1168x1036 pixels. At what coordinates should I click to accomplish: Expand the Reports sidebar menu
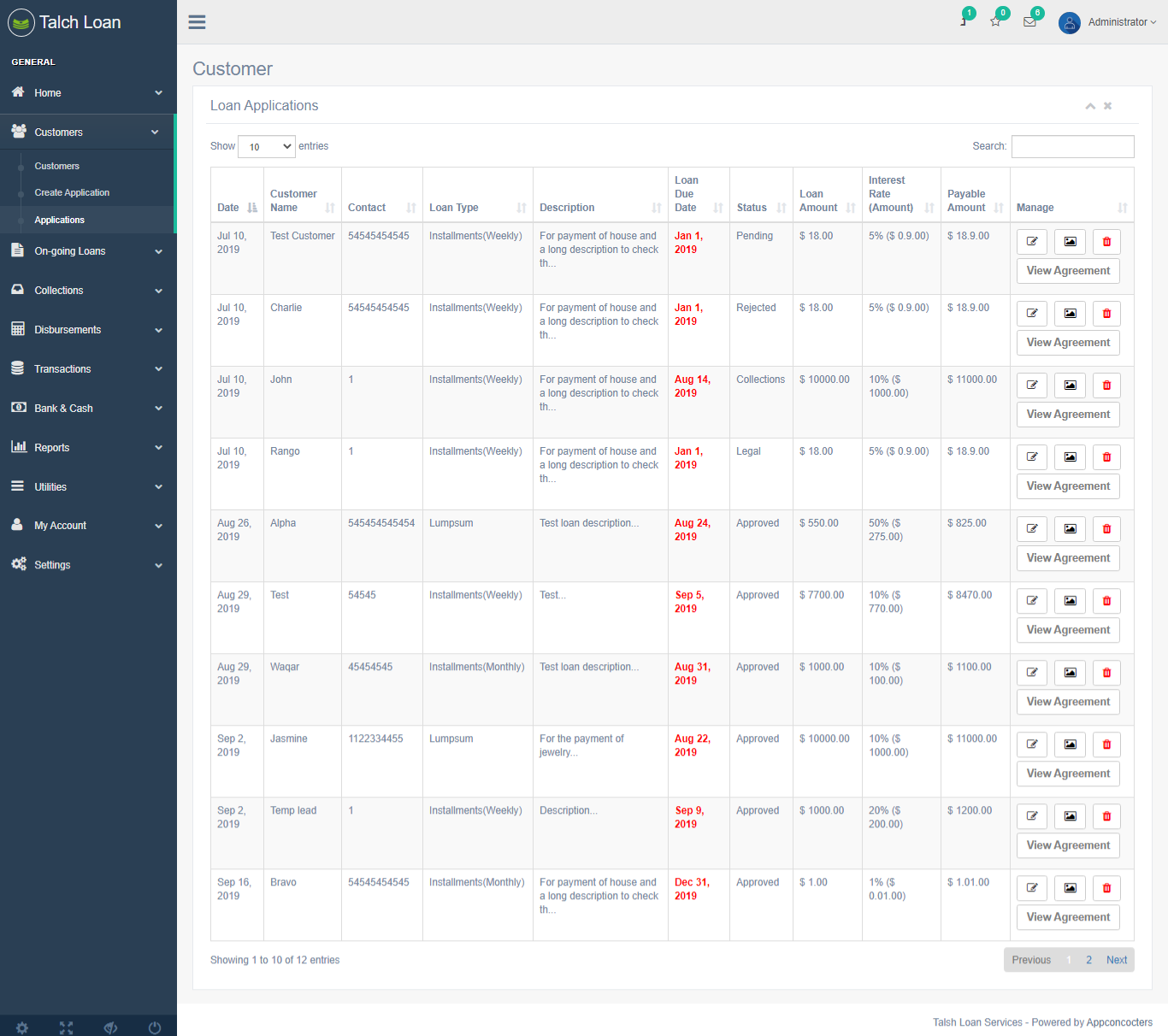(x=87, y=448)
